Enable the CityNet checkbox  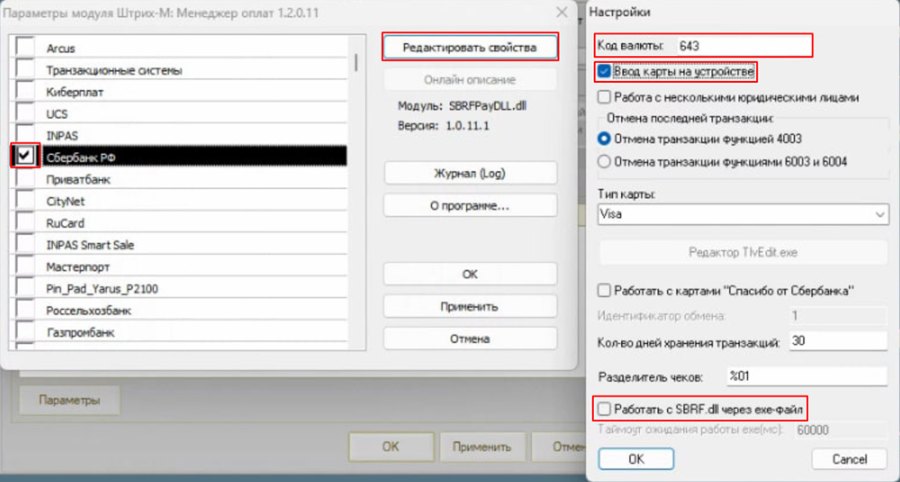pos(25,201)
